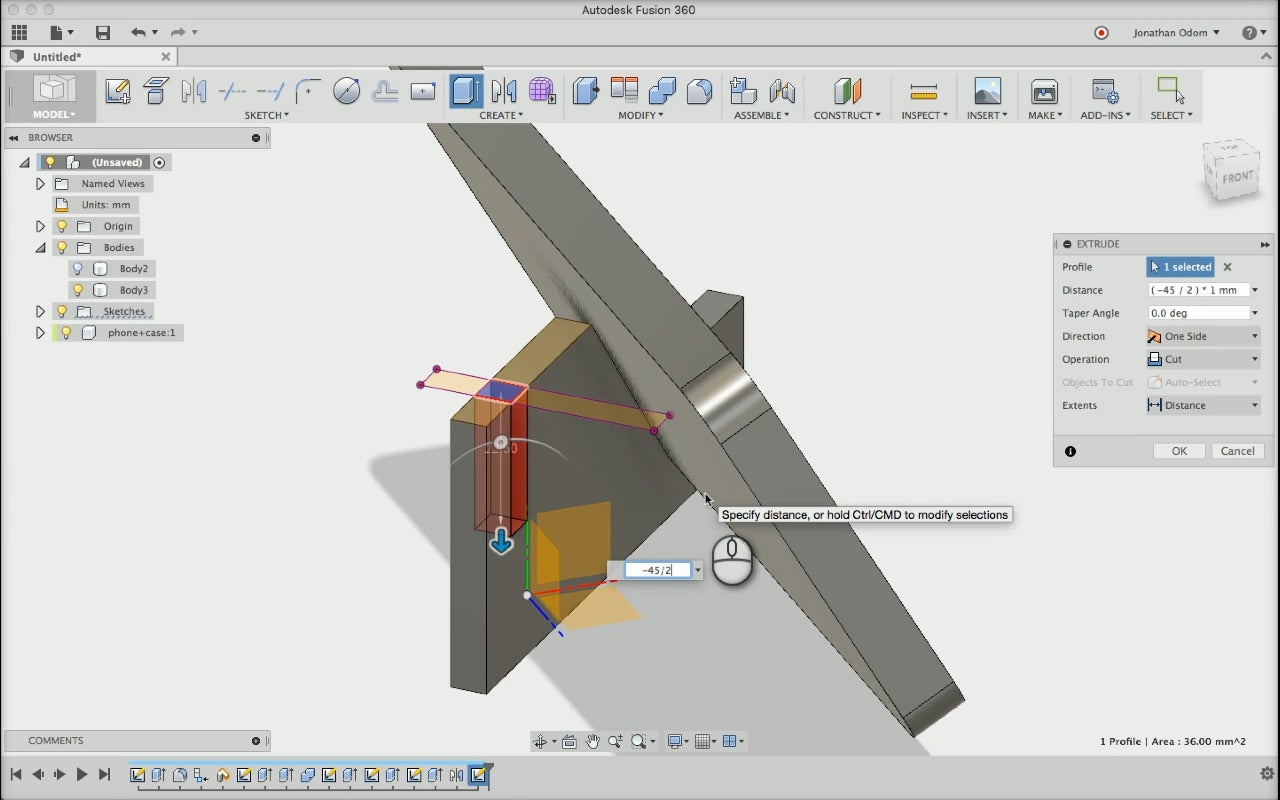Toggle visibility of Sketches folder lightbulb
The image size is (1280, 800).
click(62, 312)
